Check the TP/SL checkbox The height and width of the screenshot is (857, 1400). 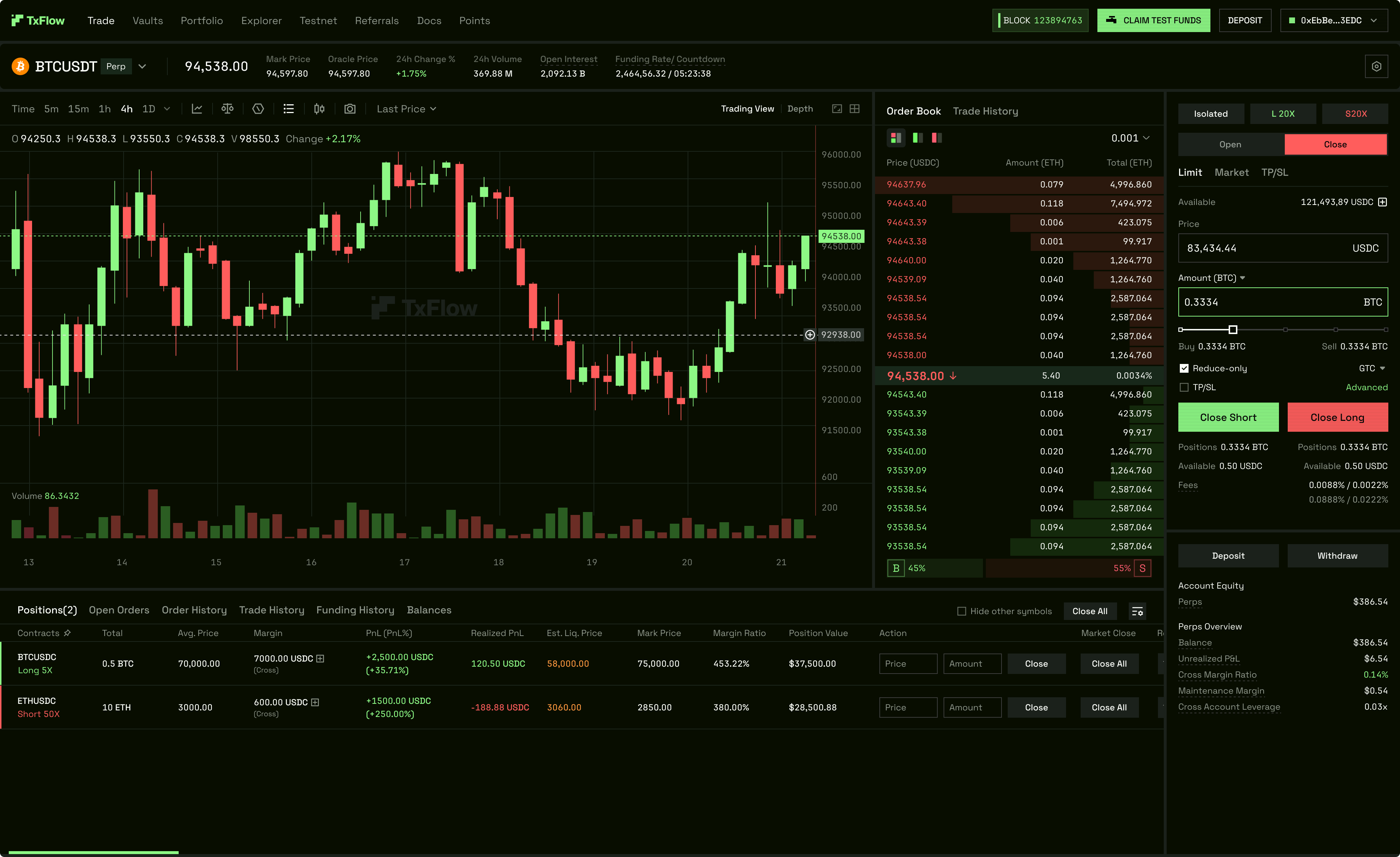tap(1185, 387)
